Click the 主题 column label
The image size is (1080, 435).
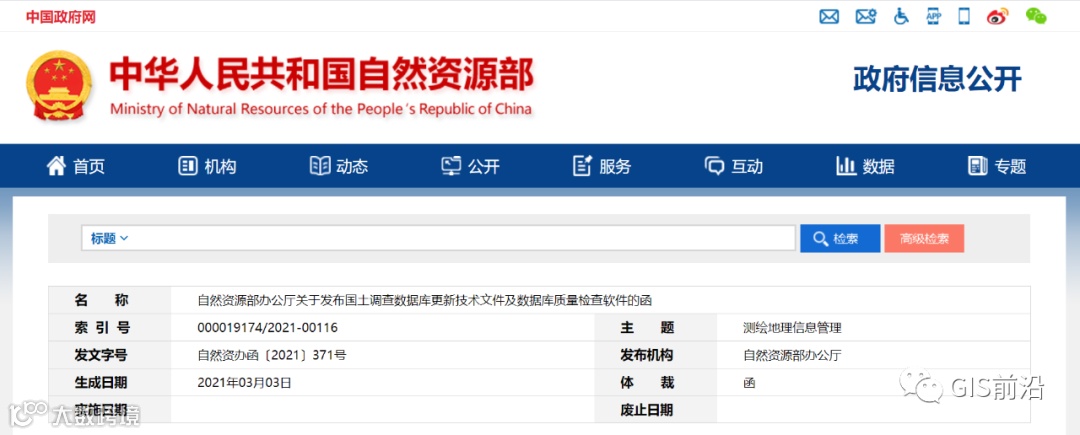[x=647, y=328]
